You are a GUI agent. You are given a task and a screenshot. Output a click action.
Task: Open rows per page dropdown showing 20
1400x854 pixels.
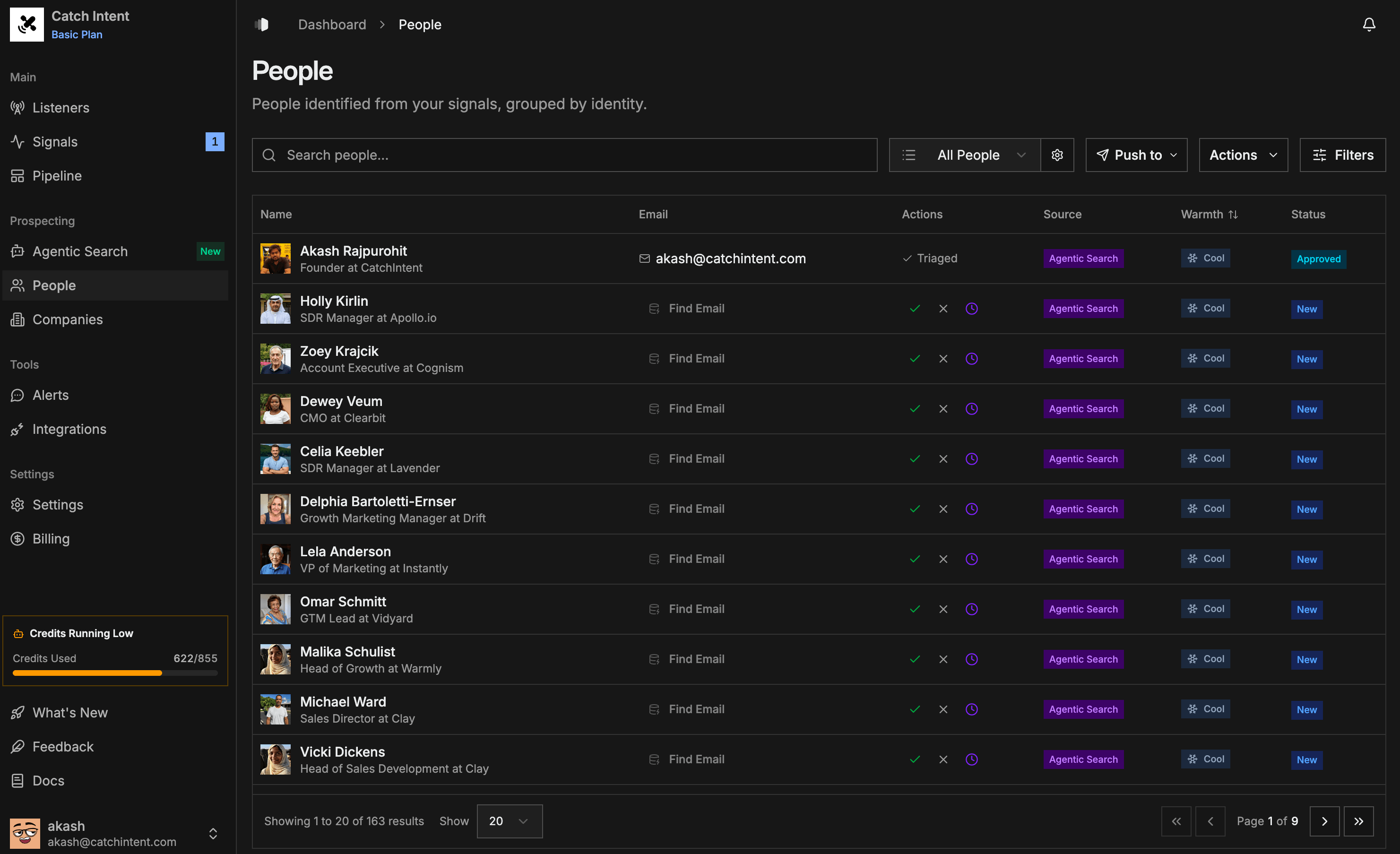point(509,821)
